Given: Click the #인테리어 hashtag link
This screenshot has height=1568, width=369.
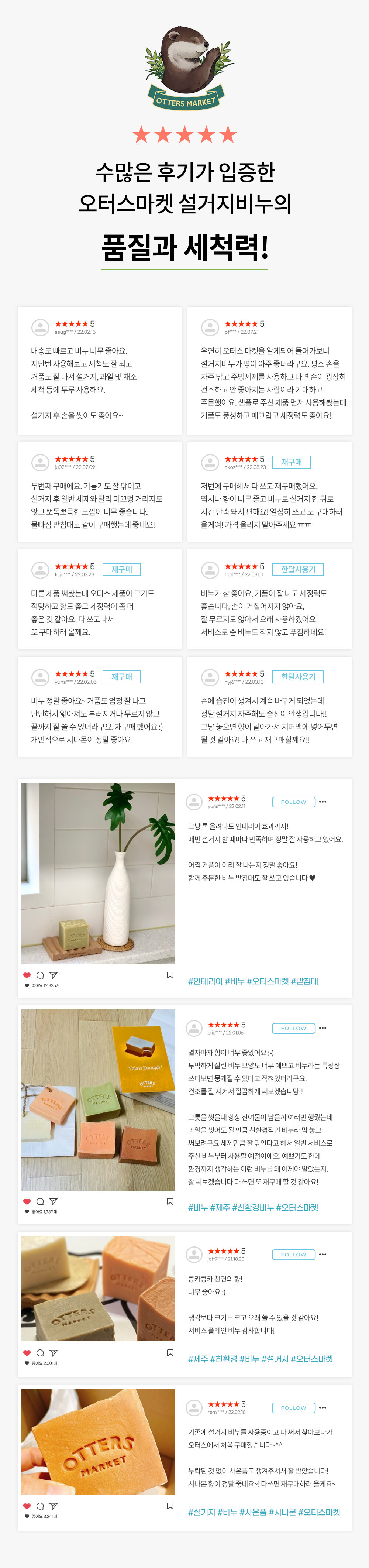Looking at the screenshot, I should 206,981.
